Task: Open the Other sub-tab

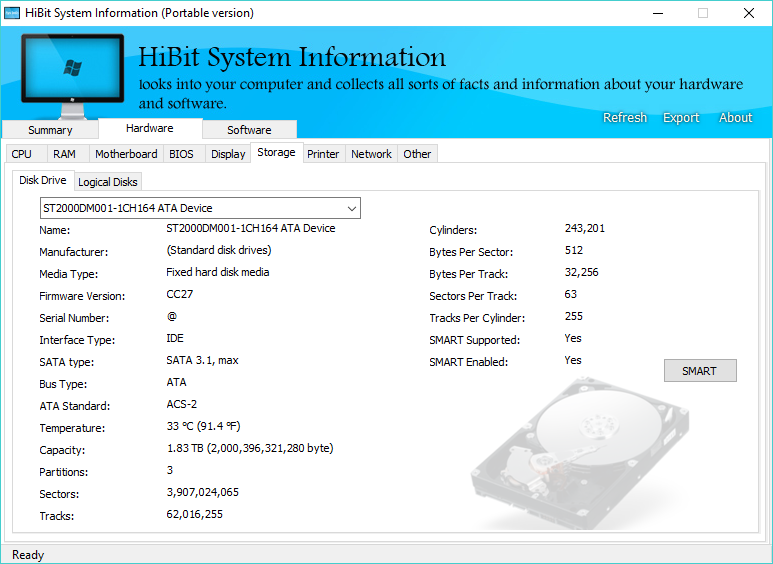Action: (418, 154)
